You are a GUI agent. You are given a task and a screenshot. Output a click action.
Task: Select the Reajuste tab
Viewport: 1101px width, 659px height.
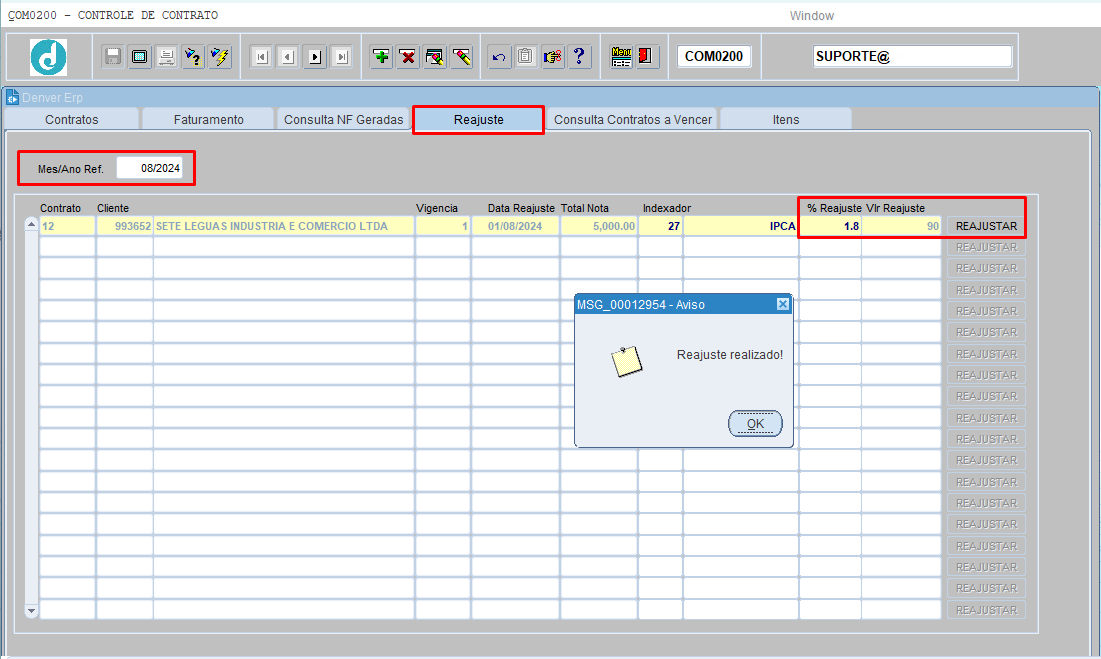click(x=478, y=119)
